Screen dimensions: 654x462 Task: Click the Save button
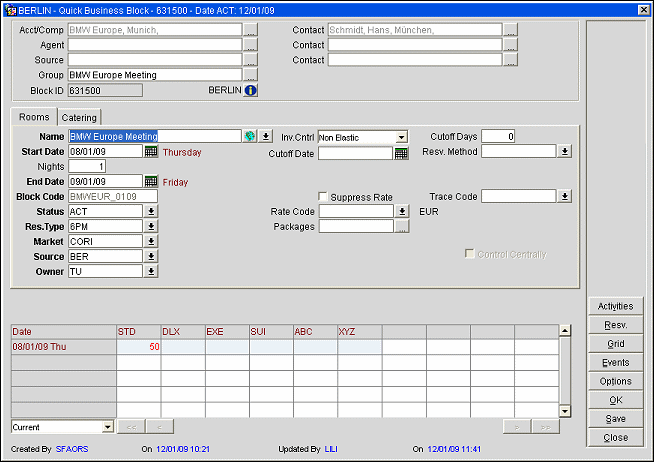(x=616, y=419)
